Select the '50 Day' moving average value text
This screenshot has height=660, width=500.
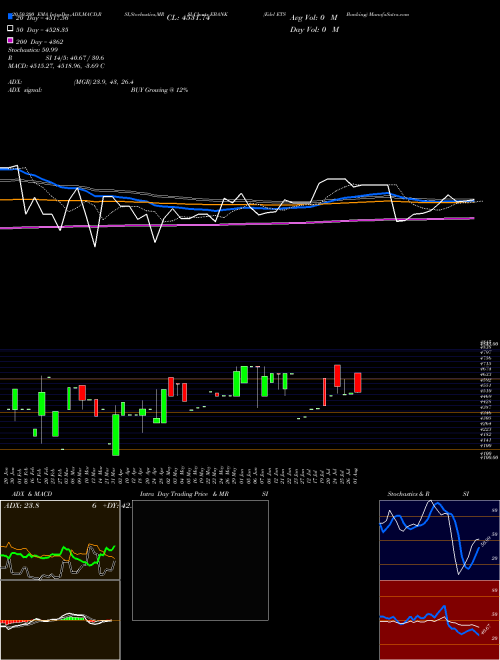click(42, 30)
